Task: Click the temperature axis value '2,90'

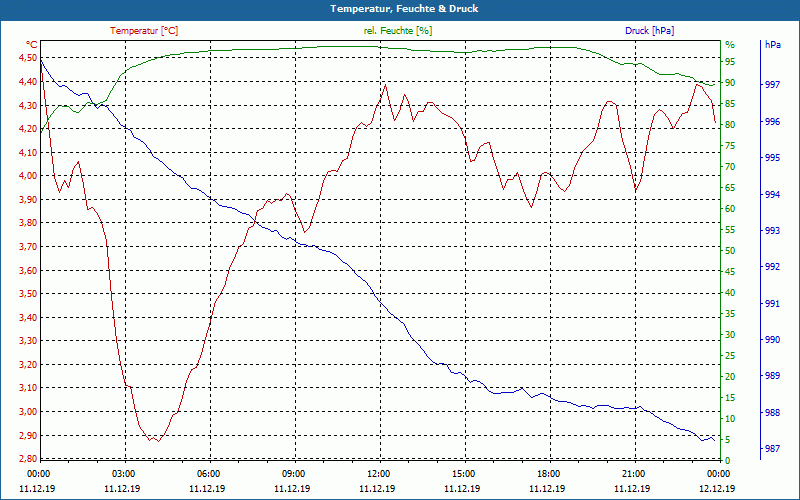Action: pyautogui.click(x=28, y=435)
